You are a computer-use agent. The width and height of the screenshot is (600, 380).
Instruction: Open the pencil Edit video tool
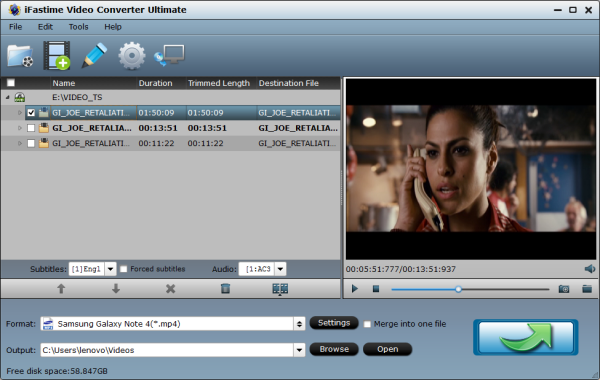click(94, 55)
